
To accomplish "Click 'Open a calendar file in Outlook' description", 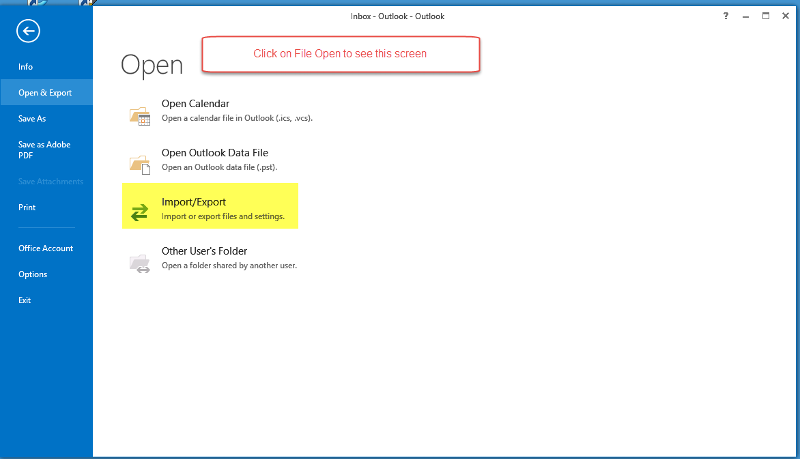I will (x=237, y=118).
